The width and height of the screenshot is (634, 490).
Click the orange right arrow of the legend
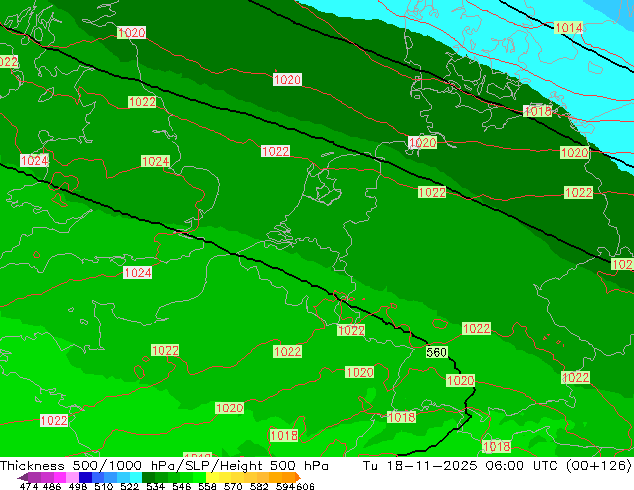click(x=298, y=477)
